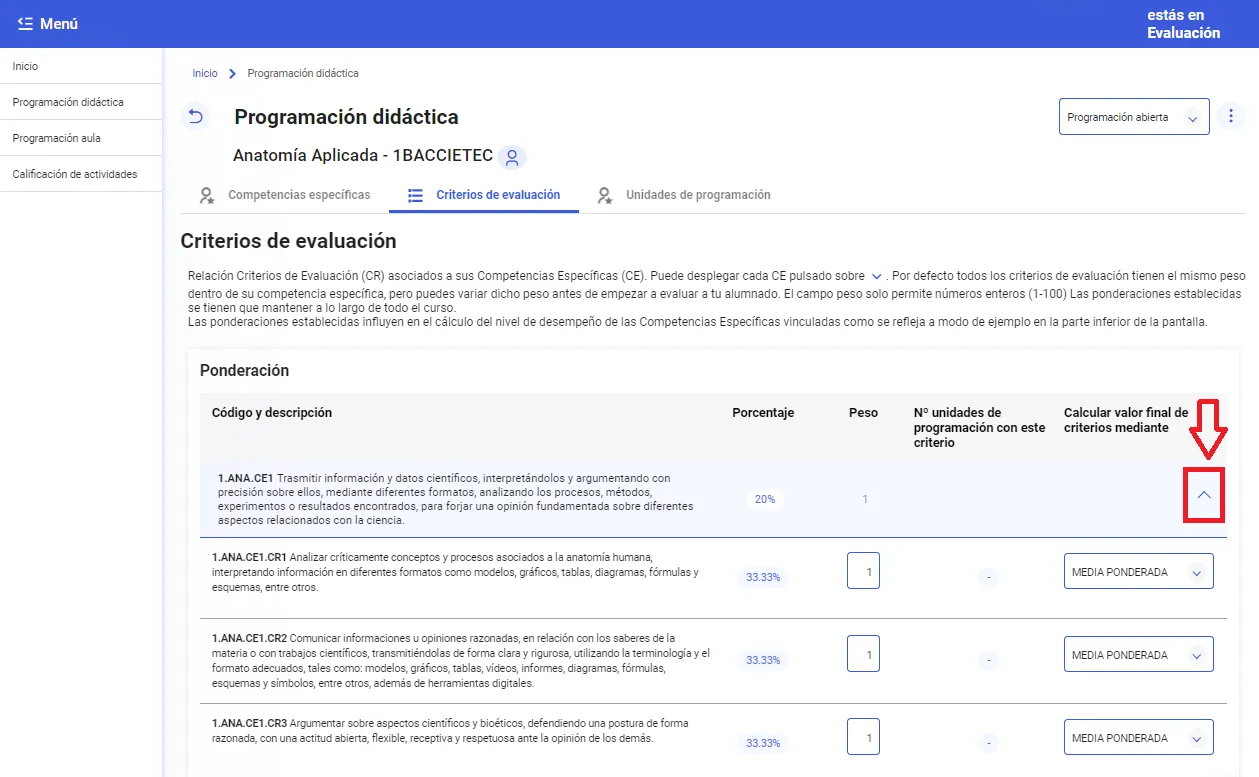Collapse the 1.ANA.CE1 competency row
This screenshot has width=1259, height=777.
1204,495
